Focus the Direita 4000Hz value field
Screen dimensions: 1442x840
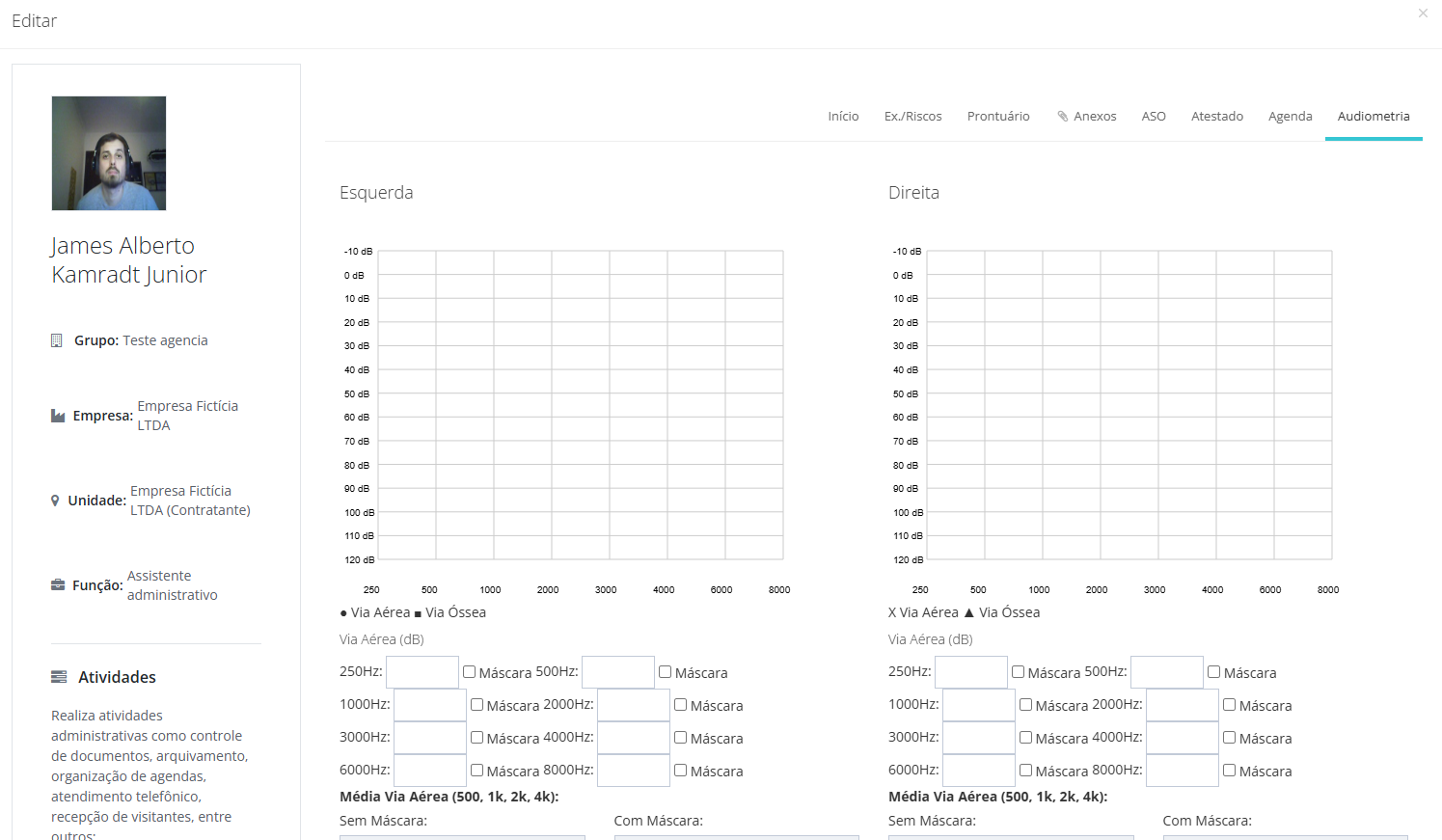point(1182,738)
